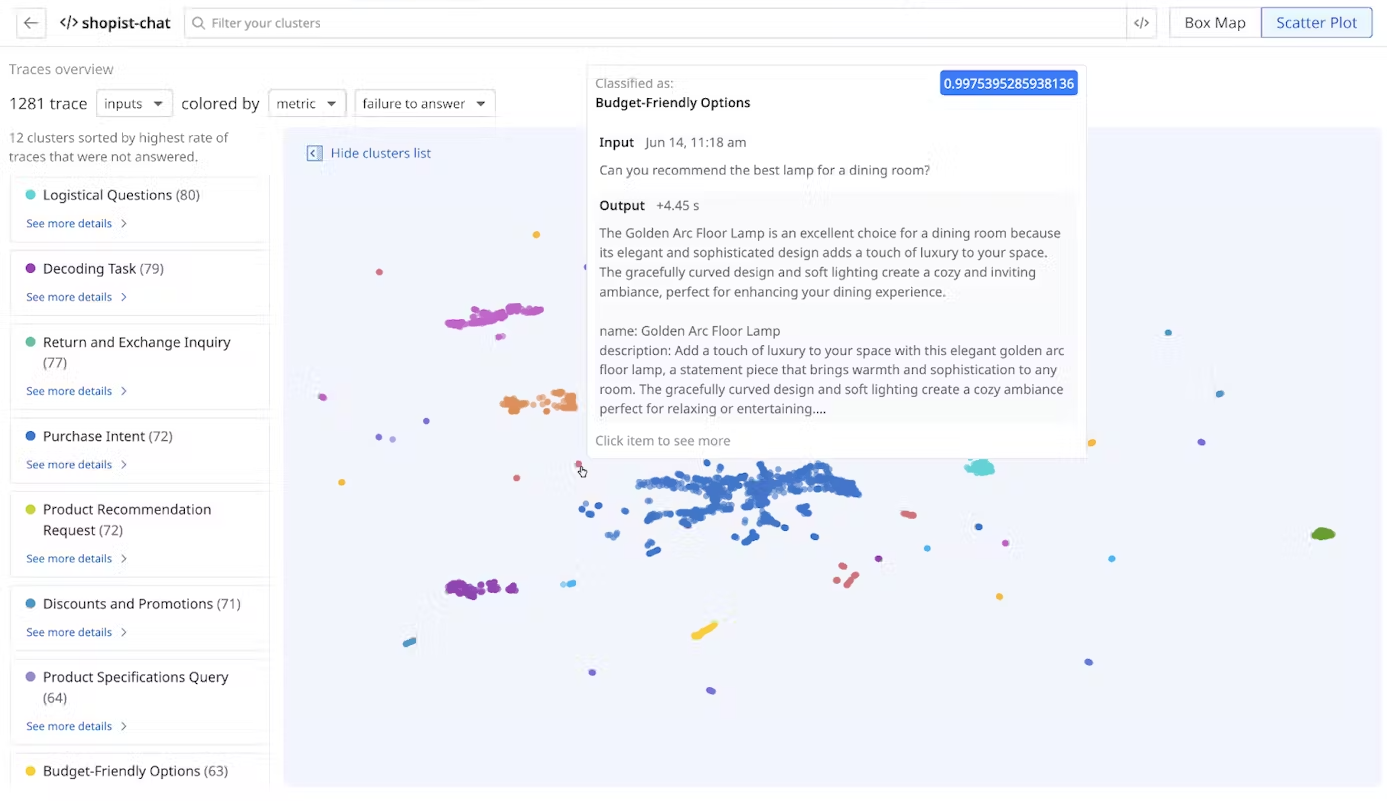Screen dimensions: 1387x801
Task: Click the orange cluster group in the plot
Action: tap(540, 403)
